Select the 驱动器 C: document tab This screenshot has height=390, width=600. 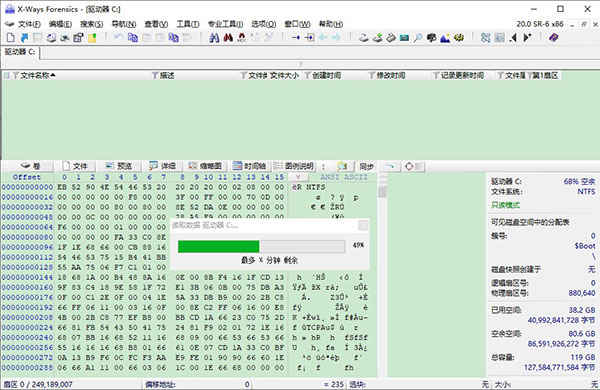point(20,52)
